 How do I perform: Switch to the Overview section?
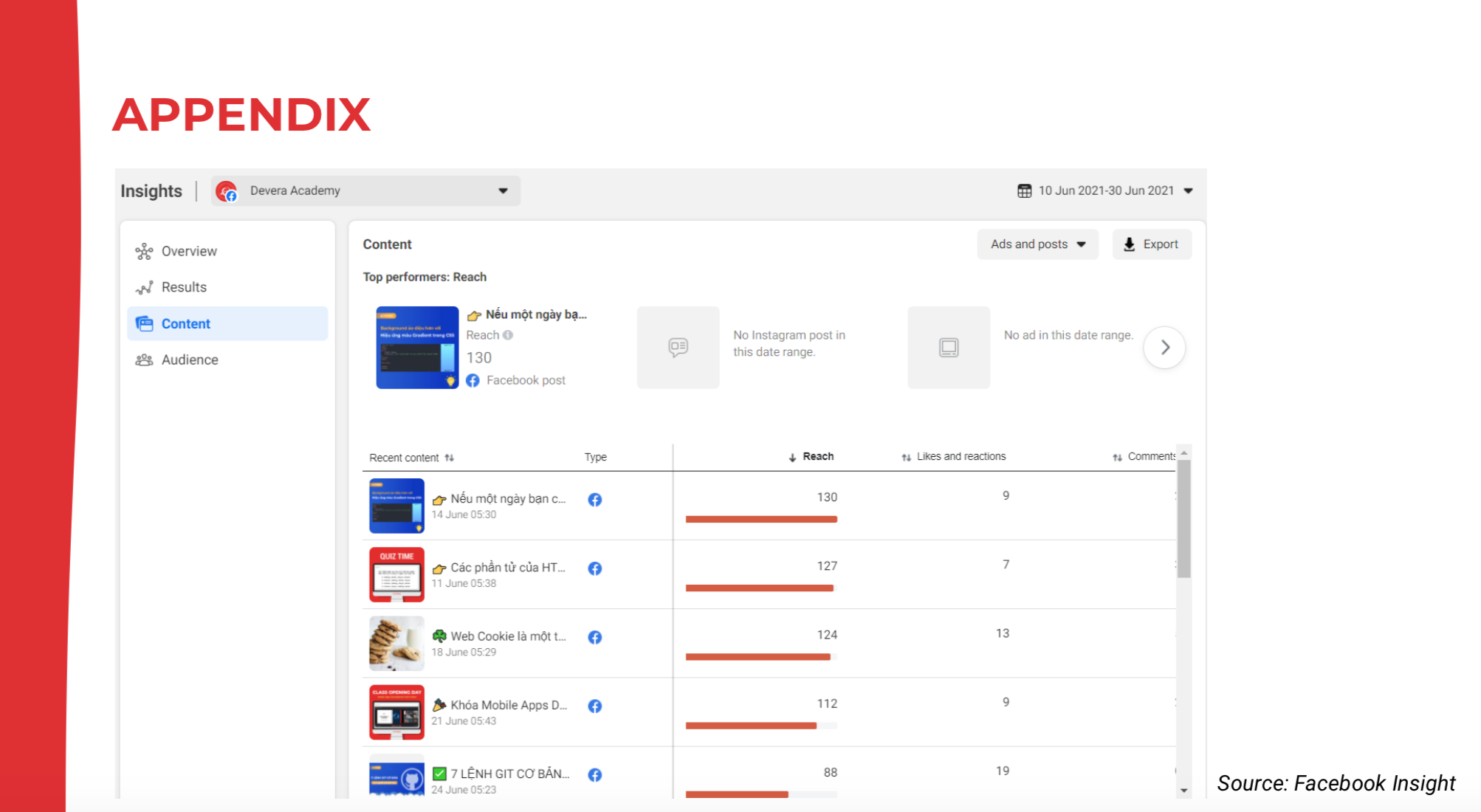189,251
